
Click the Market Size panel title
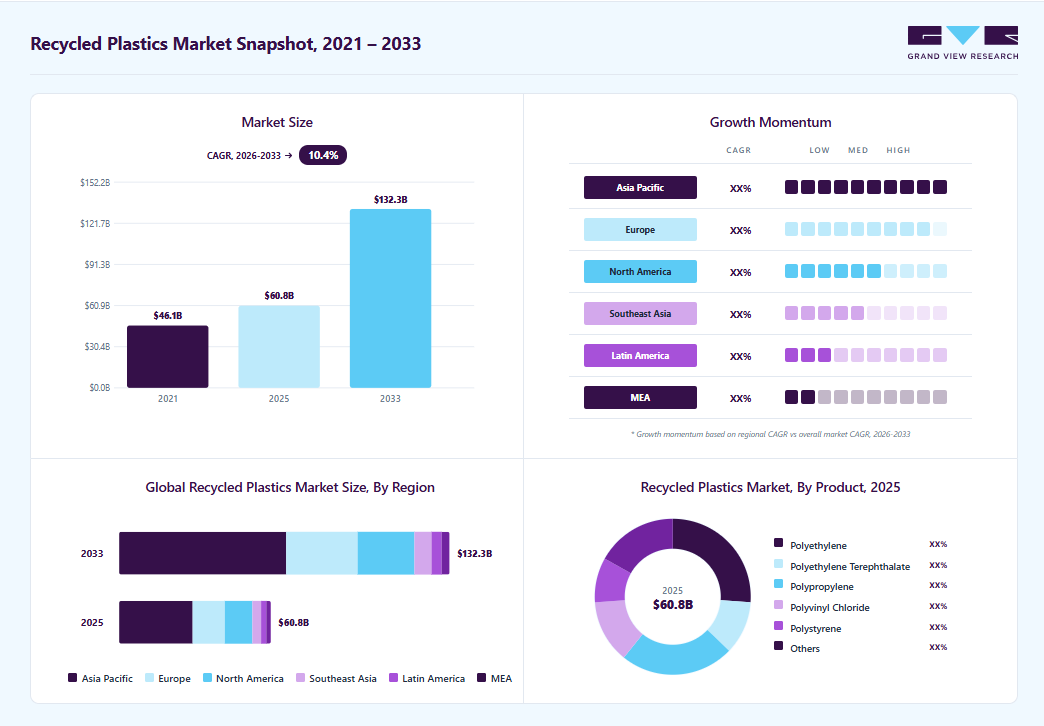(277, 122)
